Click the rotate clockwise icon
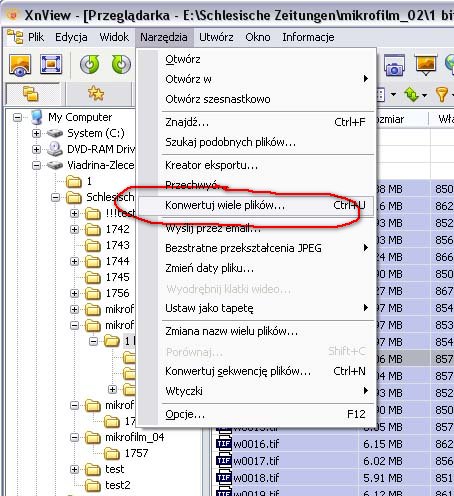This screenshot has height=496, width=454. (121, 64)
